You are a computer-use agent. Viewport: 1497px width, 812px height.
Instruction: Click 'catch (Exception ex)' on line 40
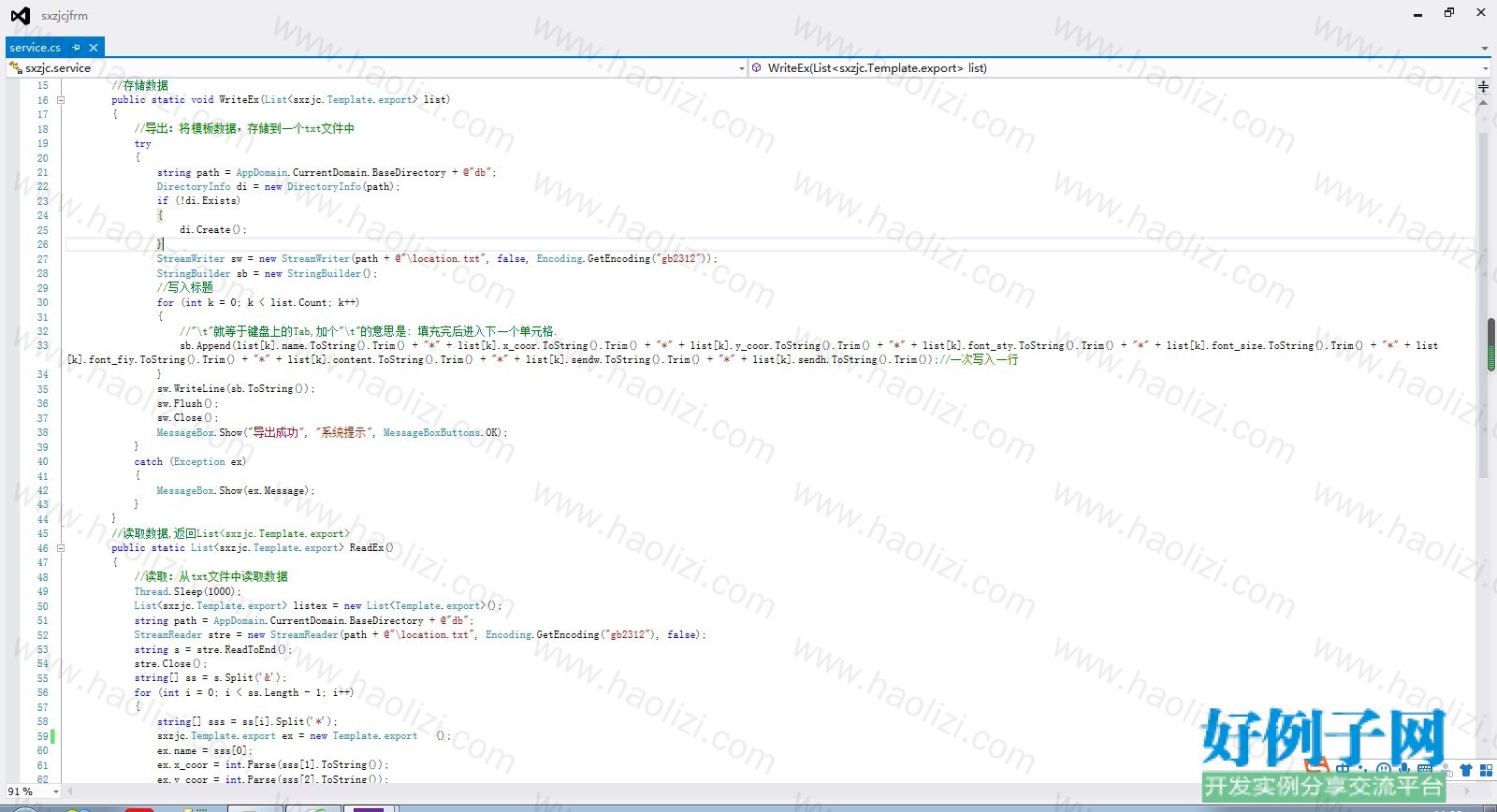click(190, 462)
